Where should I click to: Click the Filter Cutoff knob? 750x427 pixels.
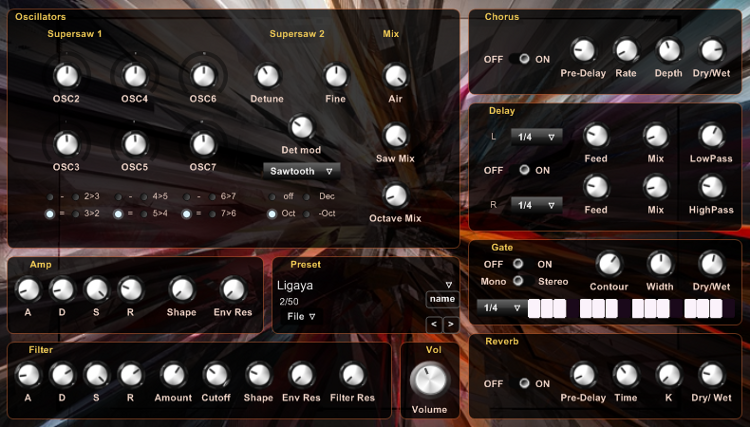click(x=216, y=375)
